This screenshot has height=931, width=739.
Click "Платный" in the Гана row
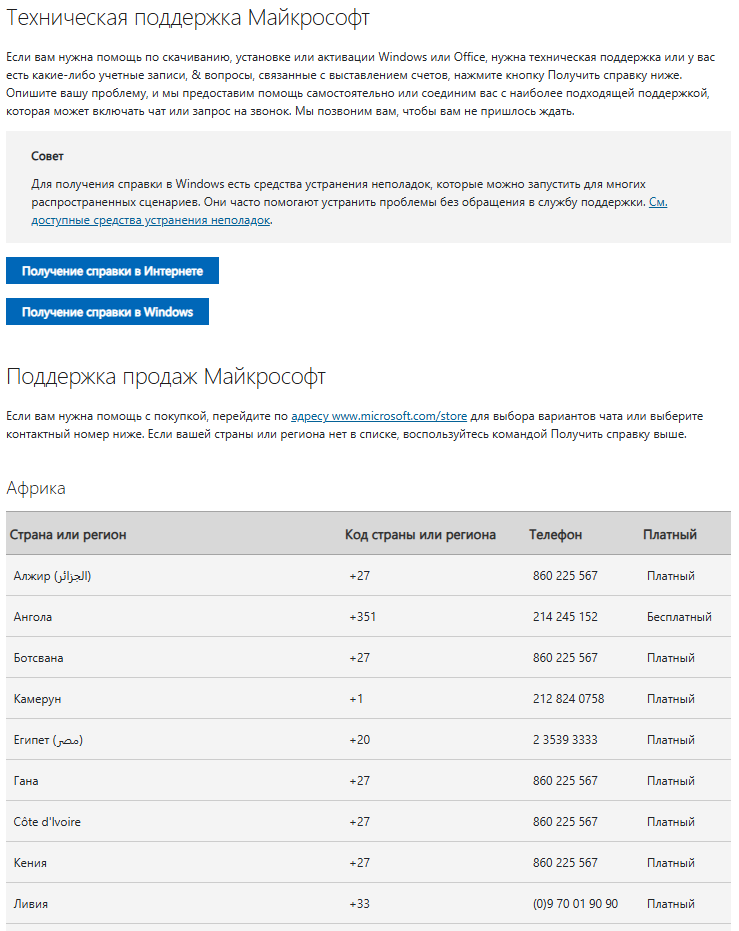pos(671,780)
